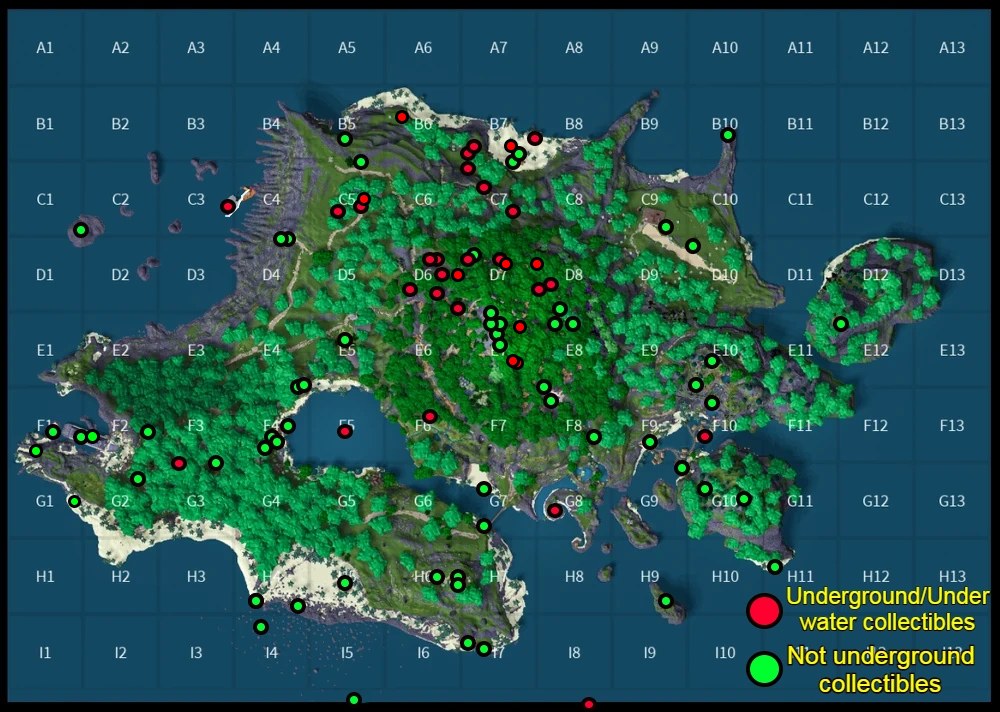Click the I10 grid cell label
Screen dimensions: 1000x712
point(725,652)
